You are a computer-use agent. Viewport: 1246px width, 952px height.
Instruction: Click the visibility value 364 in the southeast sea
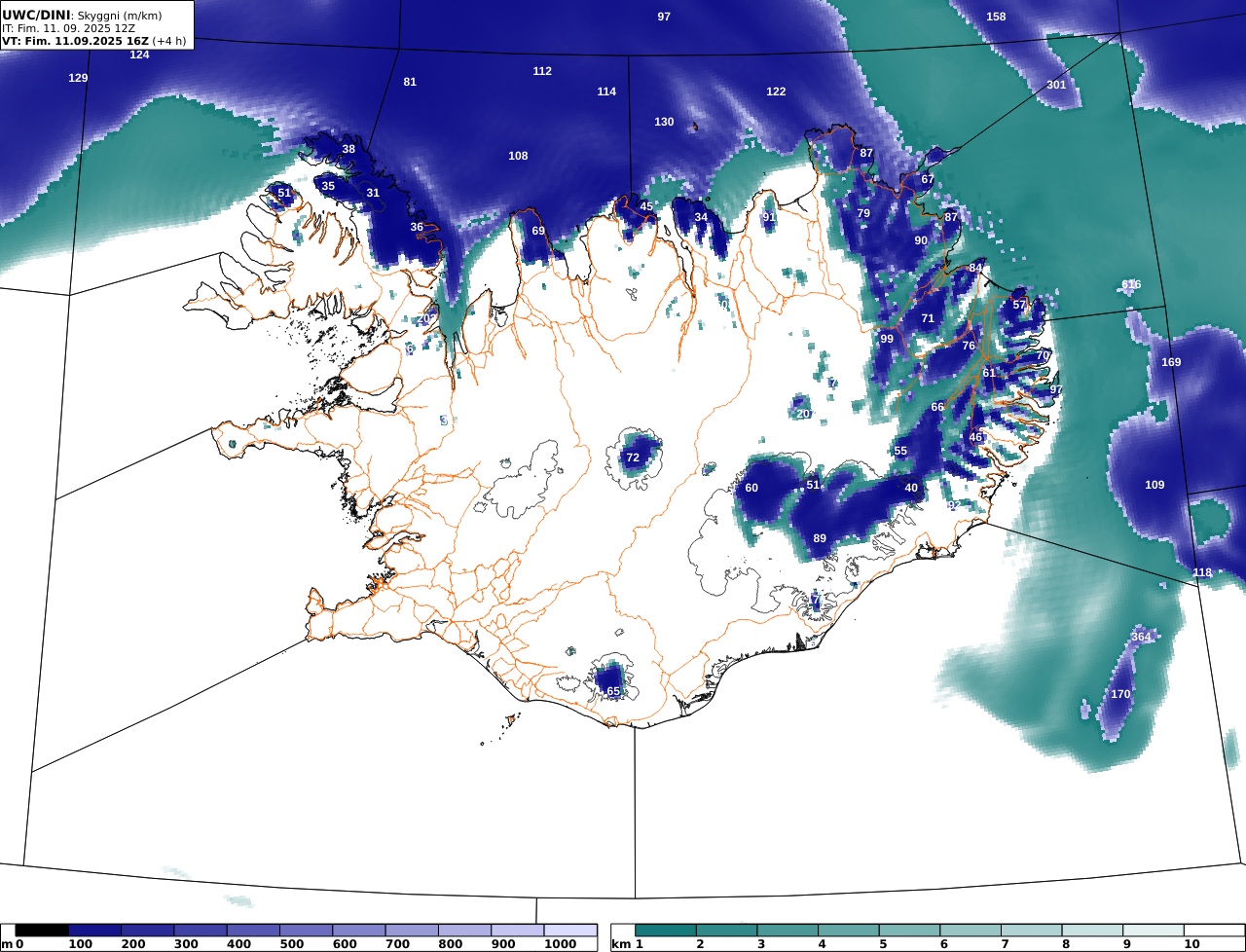pos(1141,637)
